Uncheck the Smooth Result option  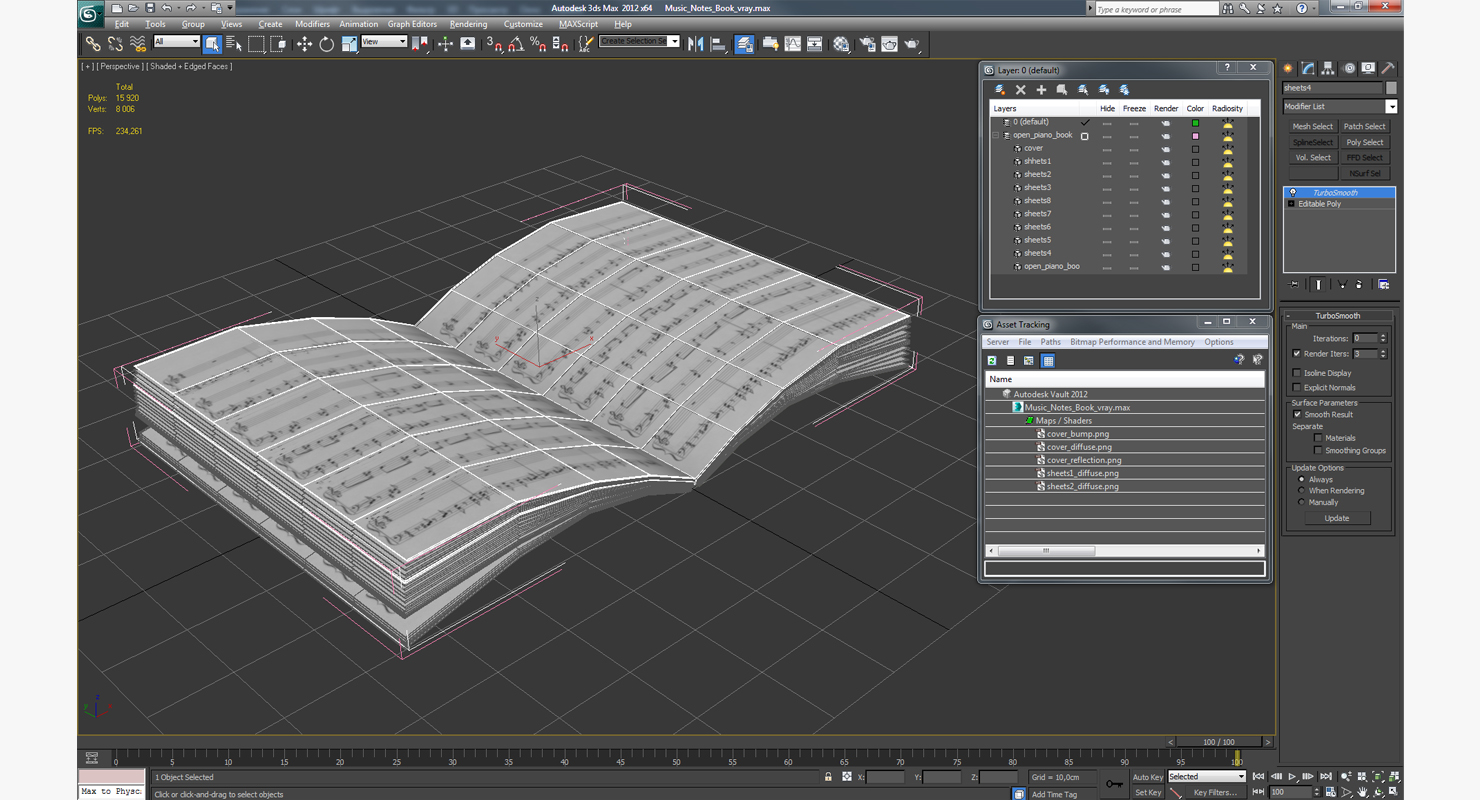(1297, 414)
